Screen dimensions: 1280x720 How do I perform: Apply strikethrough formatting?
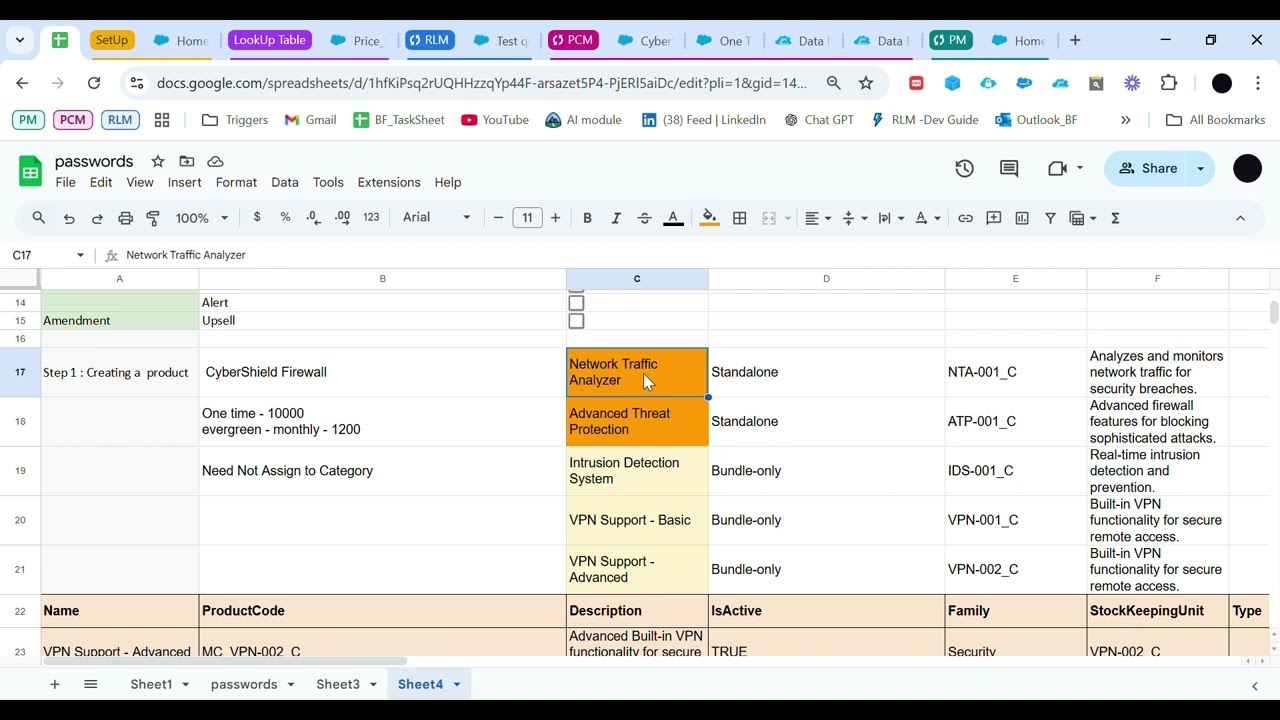(x=644, y=218)
